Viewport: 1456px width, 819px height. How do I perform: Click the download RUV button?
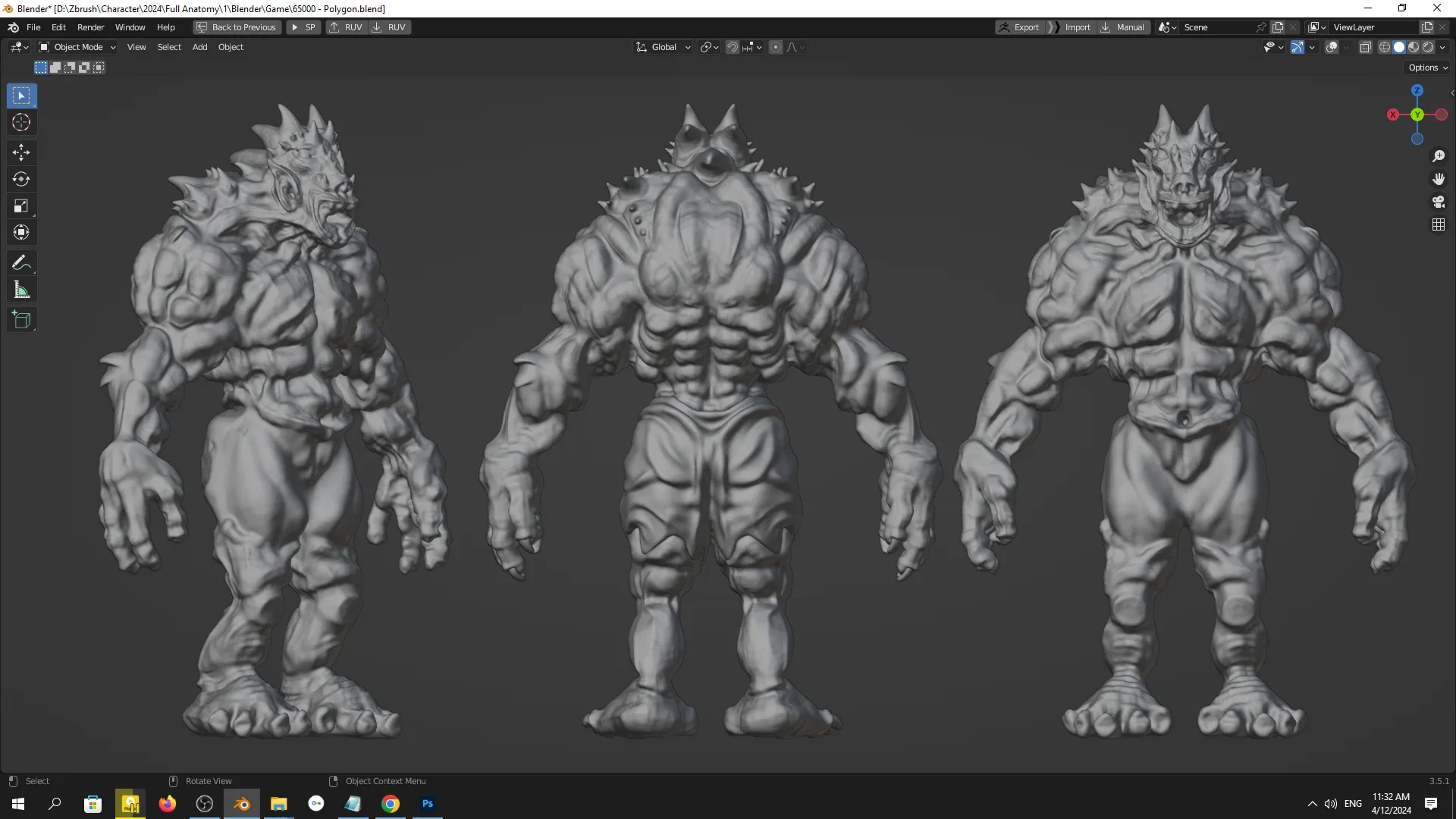tap(389, 27)
